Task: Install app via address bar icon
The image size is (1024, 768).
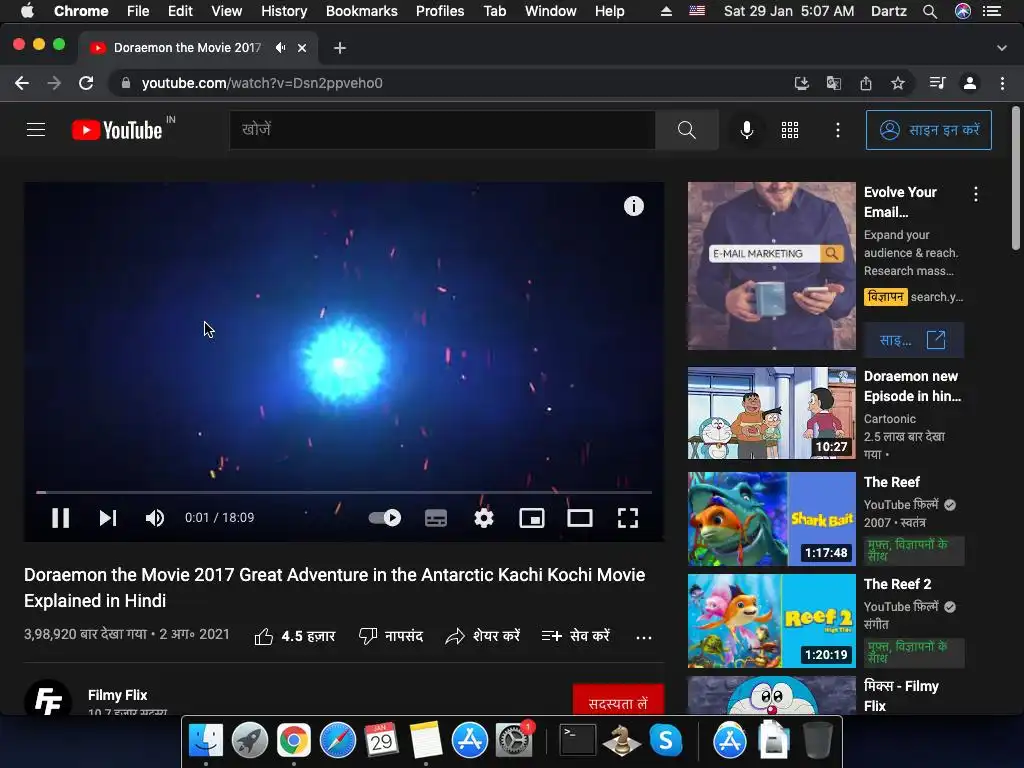Action: coord(801,83)
